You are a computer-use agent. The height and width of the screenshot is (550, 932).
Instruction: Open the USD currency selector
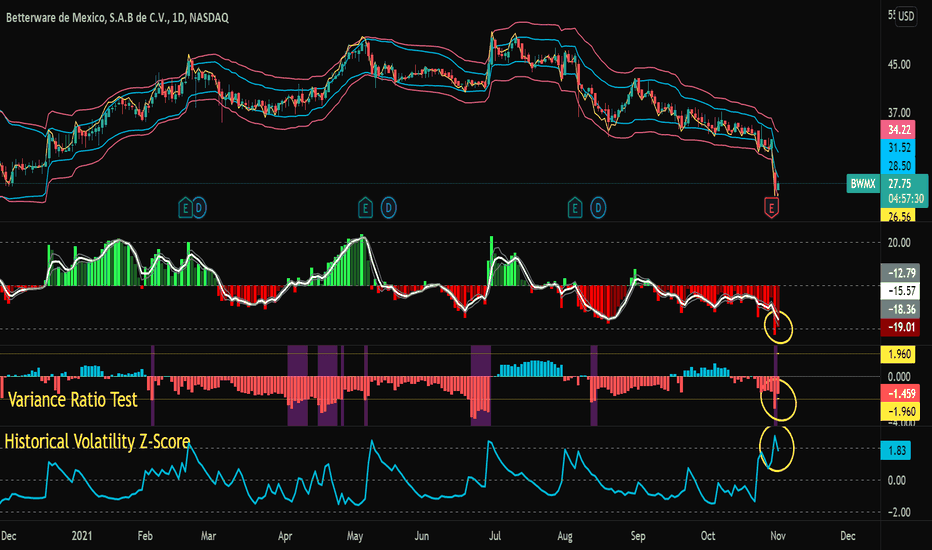(x=906, y=16)
